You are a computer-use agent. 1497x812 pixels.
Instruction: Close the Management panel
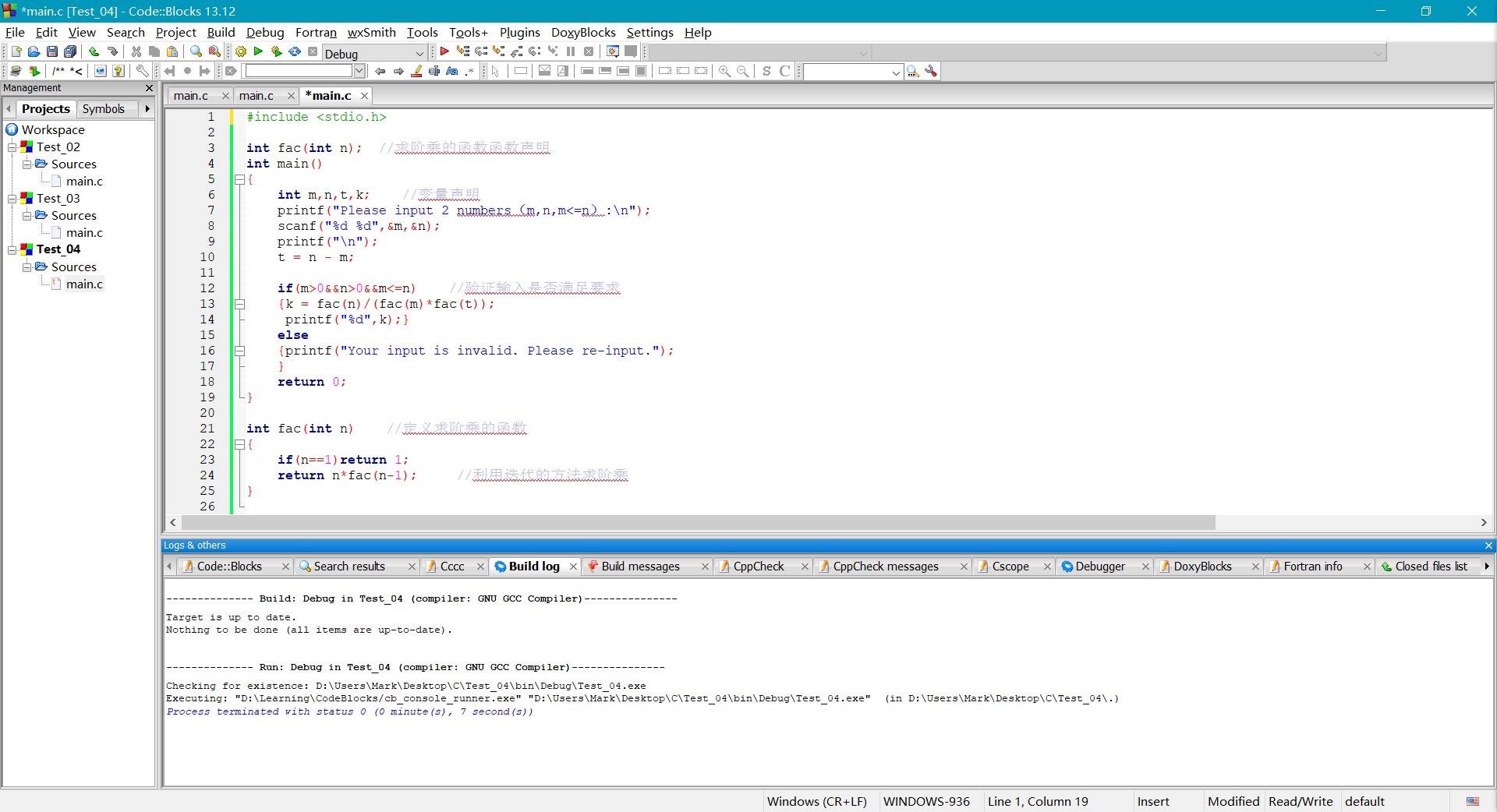[149, 88]
